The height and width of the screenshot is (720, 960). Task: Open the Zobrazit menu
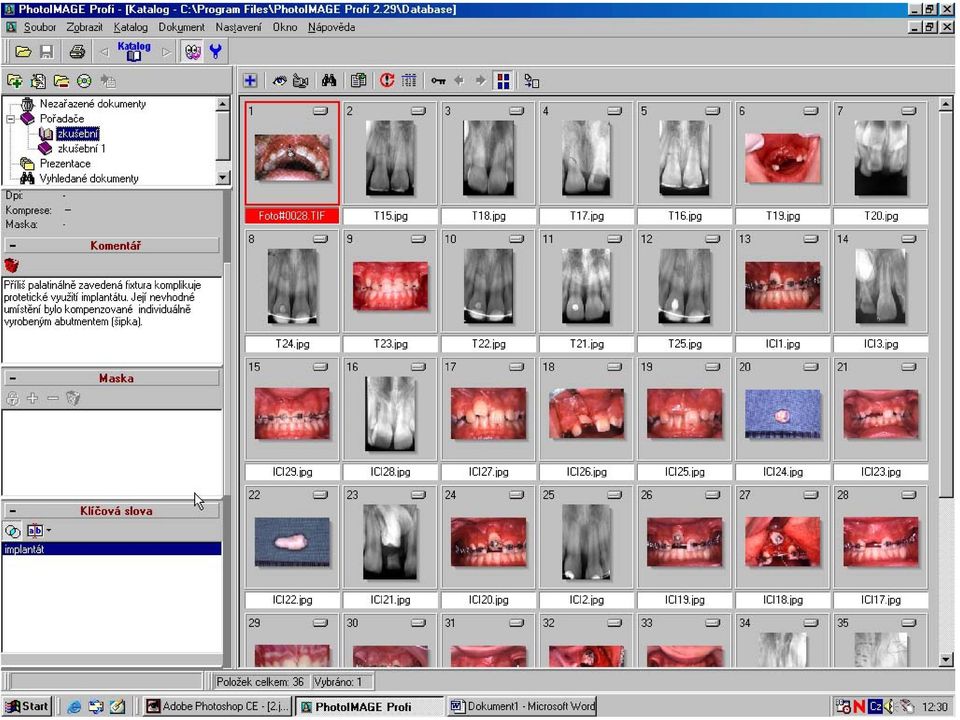[84, 28]
